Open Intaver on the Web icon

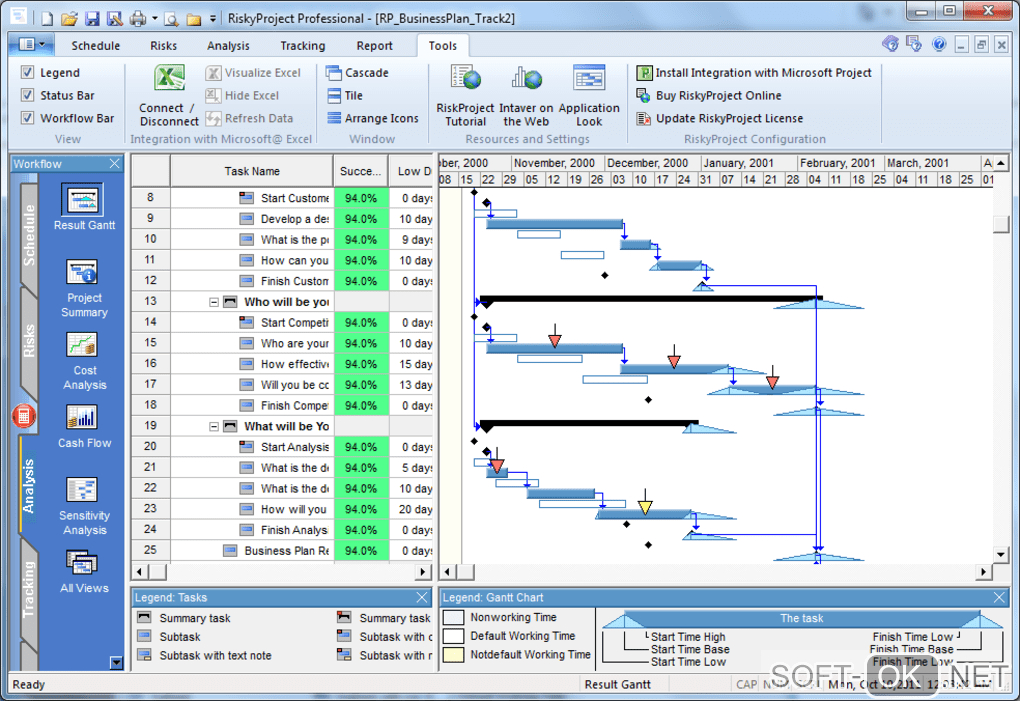click(526, 79)
